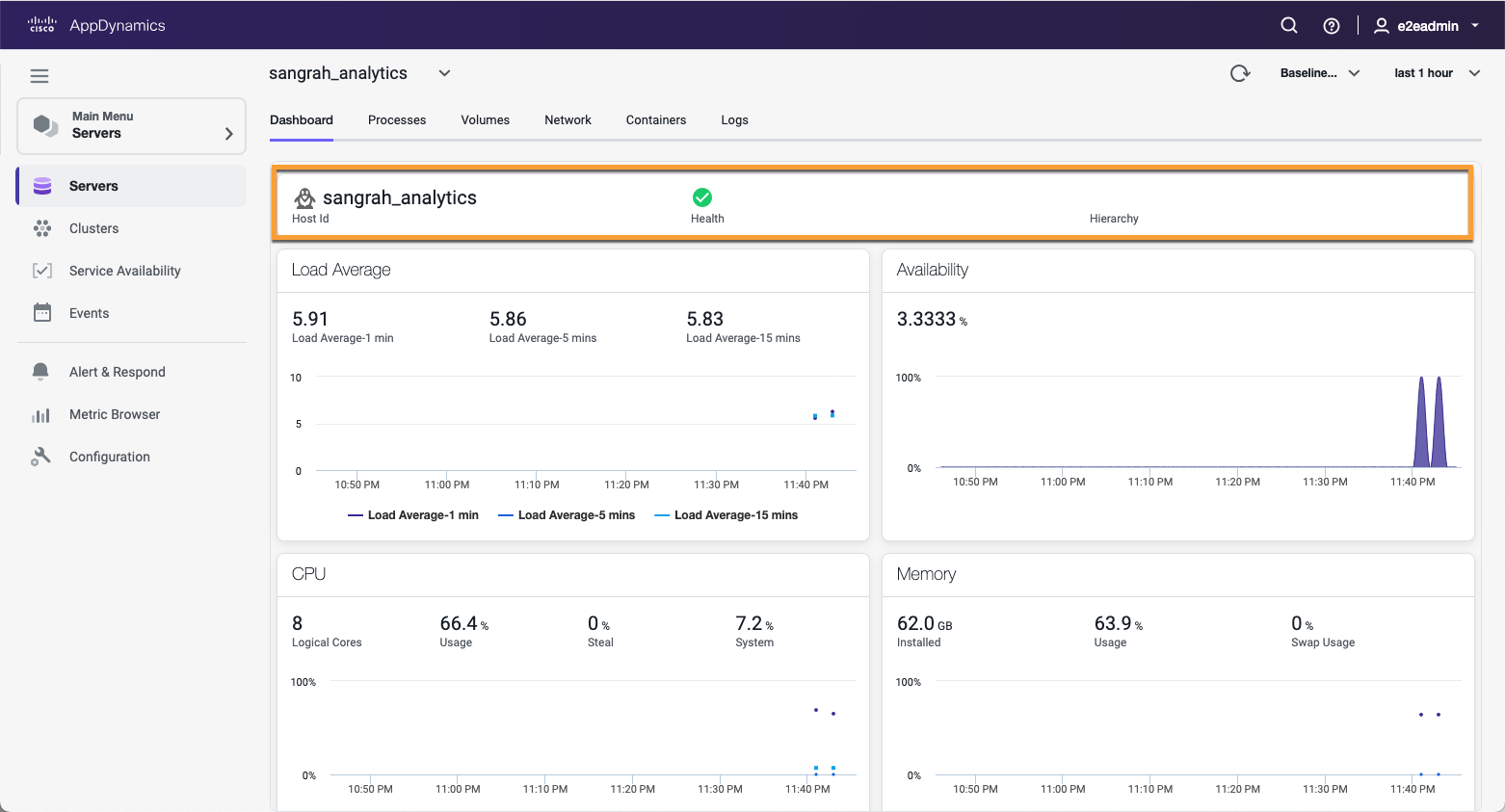The height and width of the screenshot is (812, 1505).
Task: Click the Service Availability checkmark icon
Action: point(42,271)
